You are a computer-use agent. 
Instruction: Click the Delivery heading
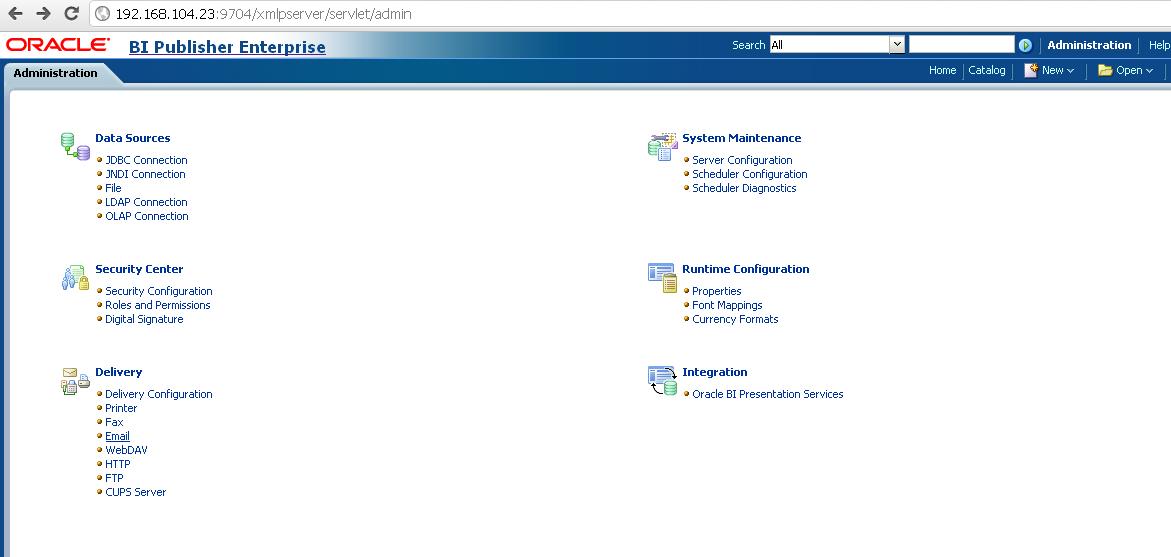pos(119,372)
